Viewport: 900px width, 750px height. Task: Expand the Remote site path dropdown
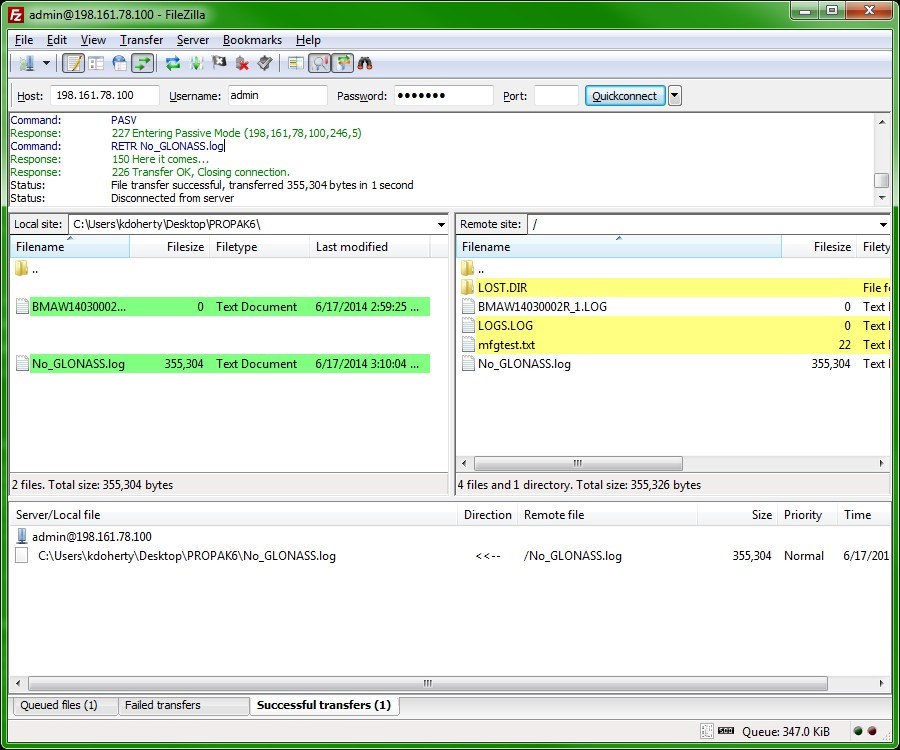[883, 224]
